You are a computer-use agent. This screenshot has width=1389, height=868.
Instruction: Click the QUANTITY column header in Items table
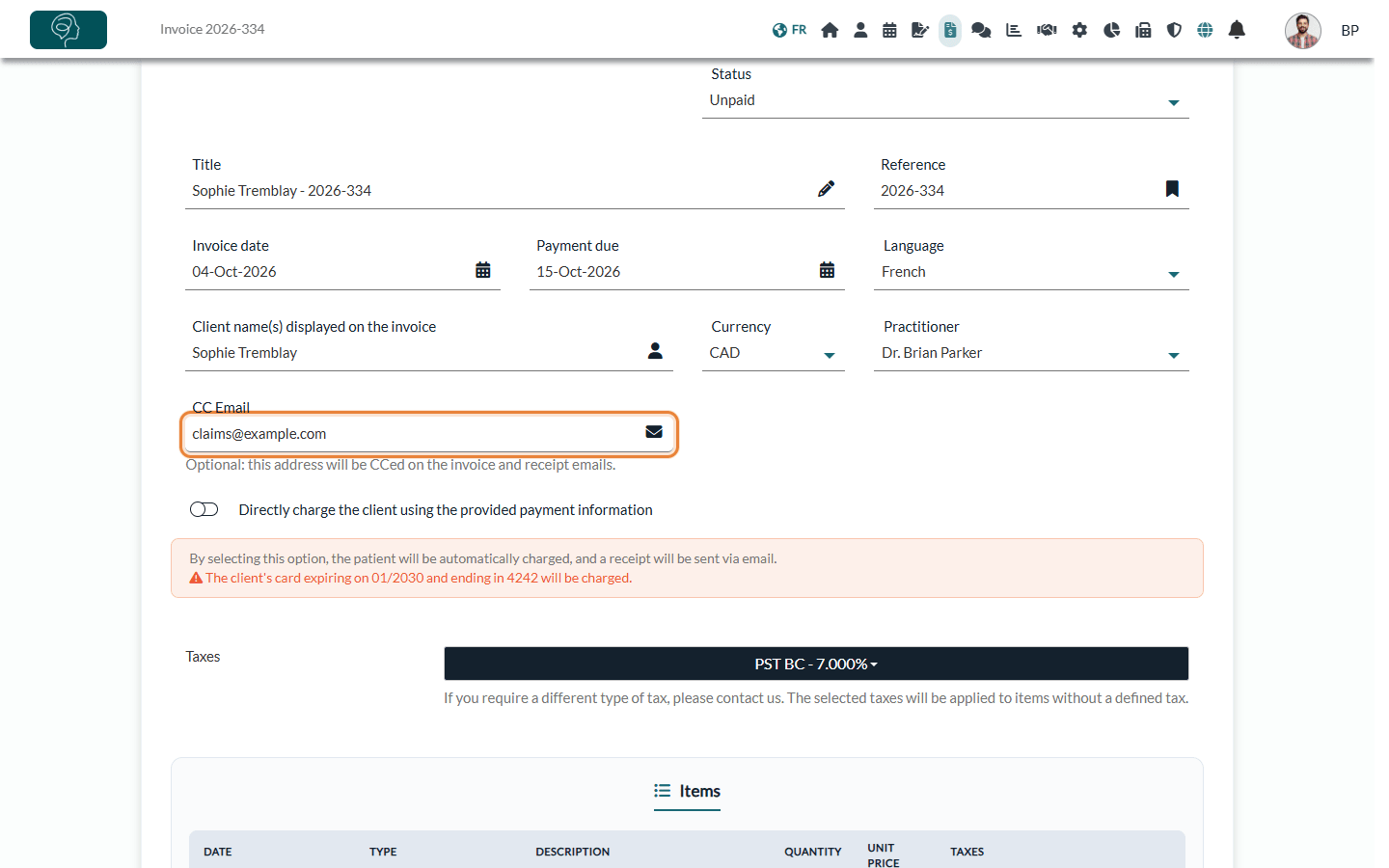tap(813, 852)
